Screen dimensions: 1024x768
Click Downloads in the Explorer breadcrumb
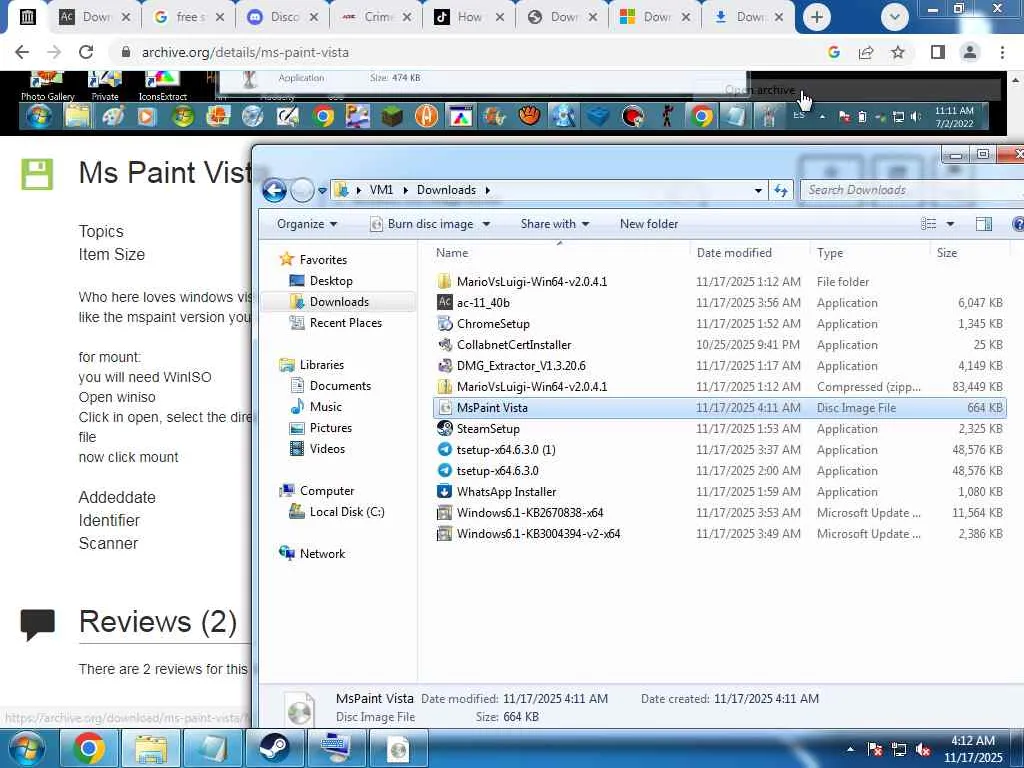[446, 190]
